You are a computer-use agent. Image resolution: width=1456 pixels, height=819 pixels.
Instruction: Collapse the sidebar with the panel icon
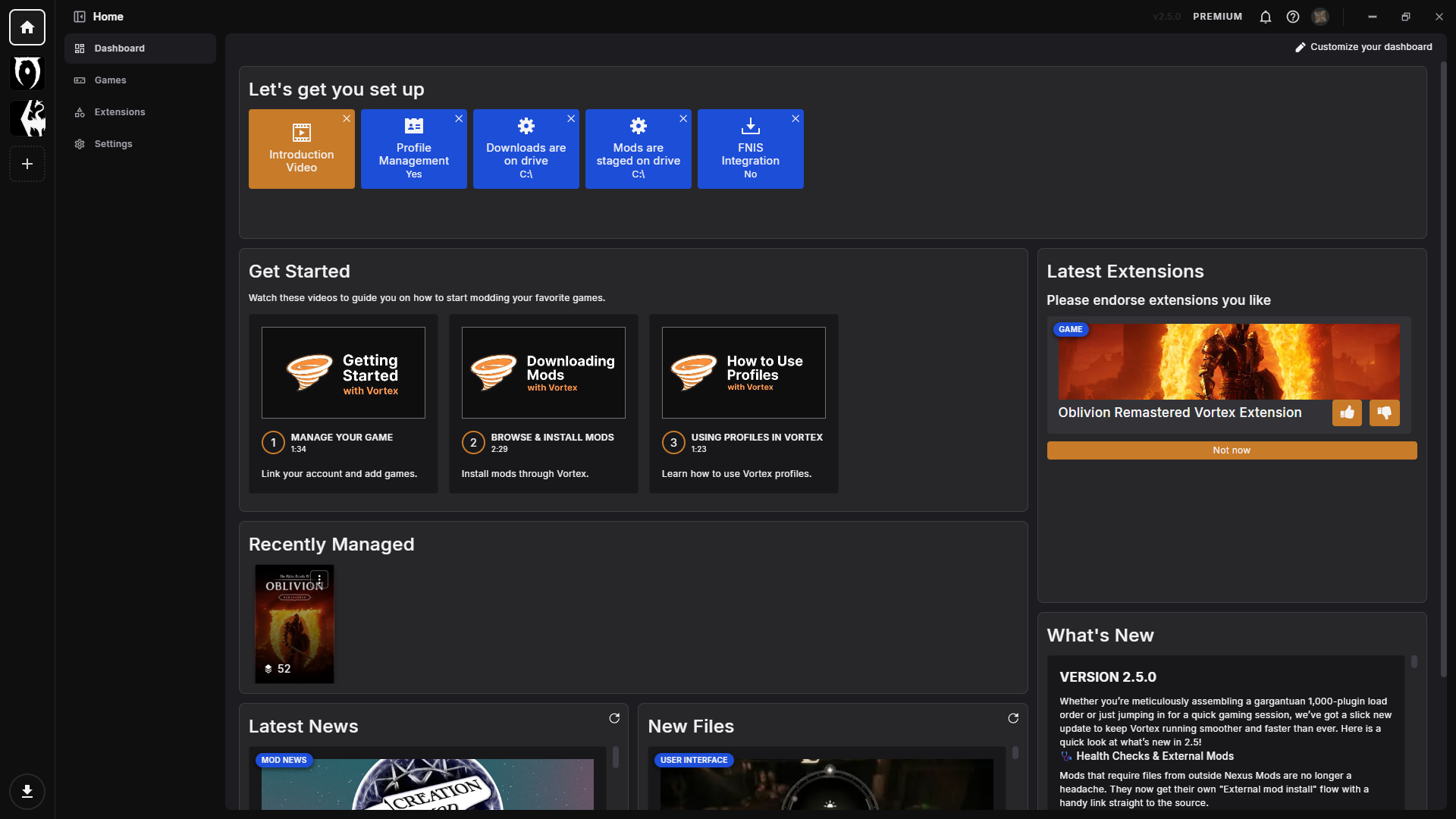80,17
